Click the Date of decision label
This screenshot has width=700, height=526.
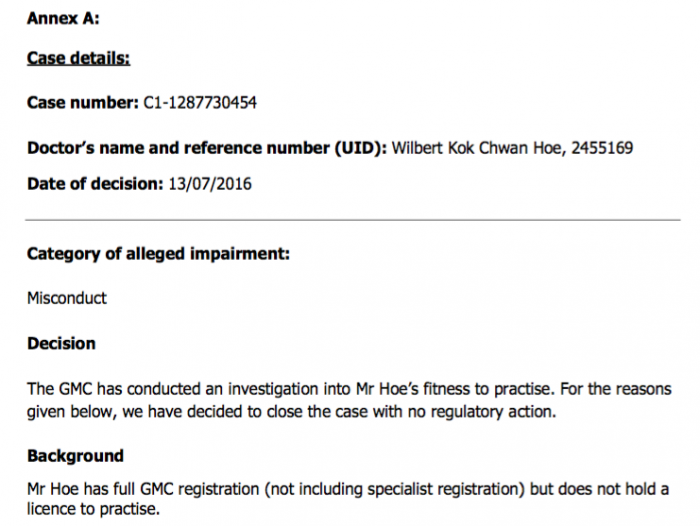(95, 184)
